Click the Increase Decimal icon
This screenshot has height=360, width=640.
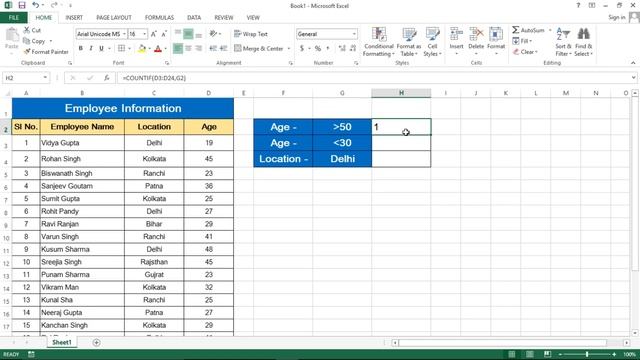(342, 48)
